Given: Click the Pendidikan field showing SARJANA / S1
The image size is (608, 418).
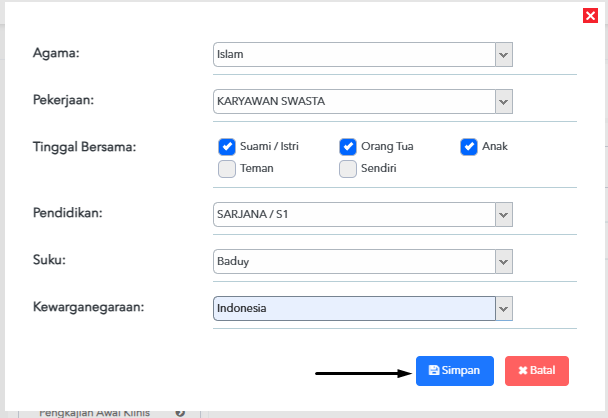Looking at the screenshot, I should point(354,214).
